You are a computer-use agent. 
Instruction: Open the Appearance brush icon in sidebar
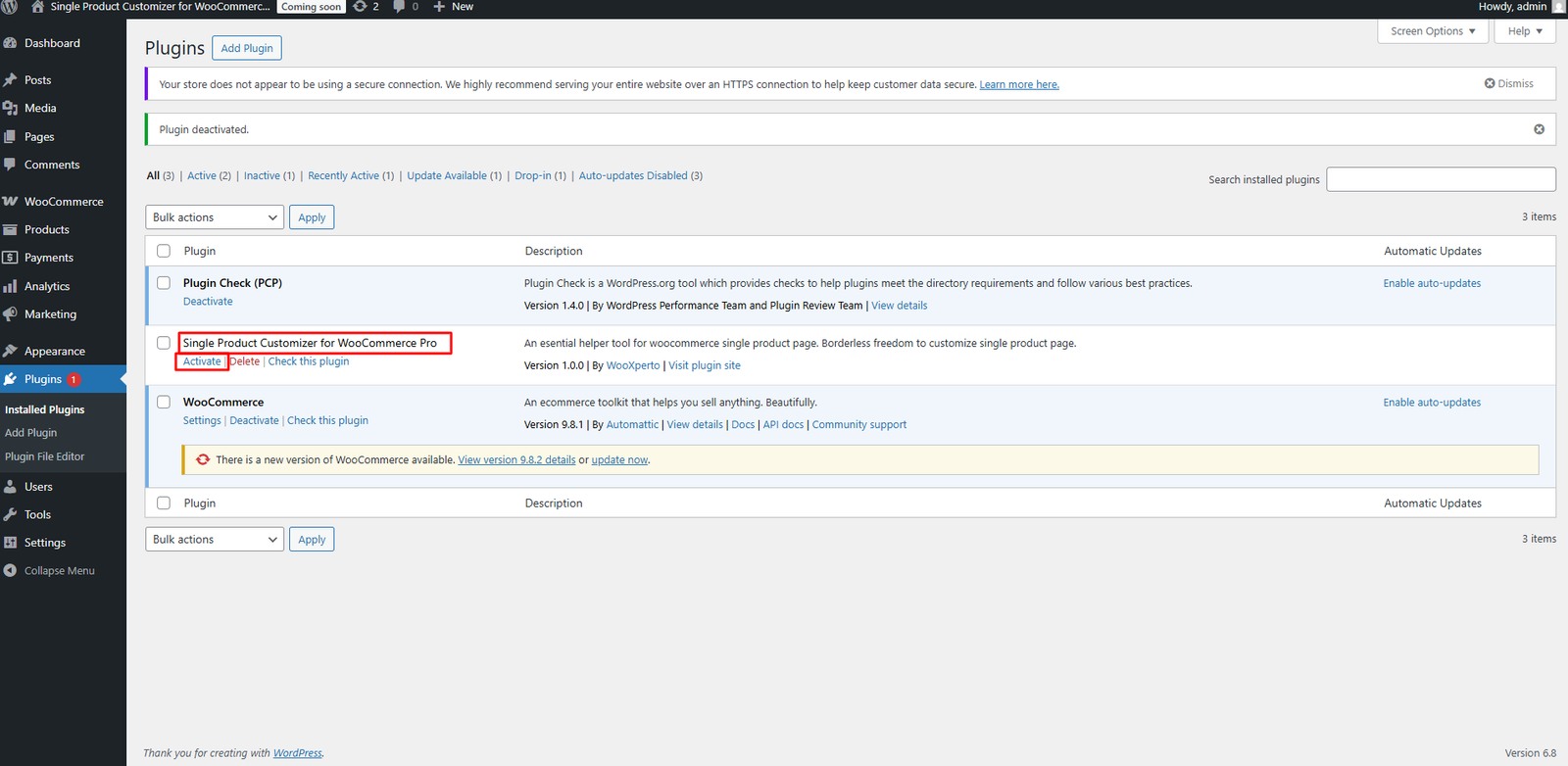click(x=11, y=352)
